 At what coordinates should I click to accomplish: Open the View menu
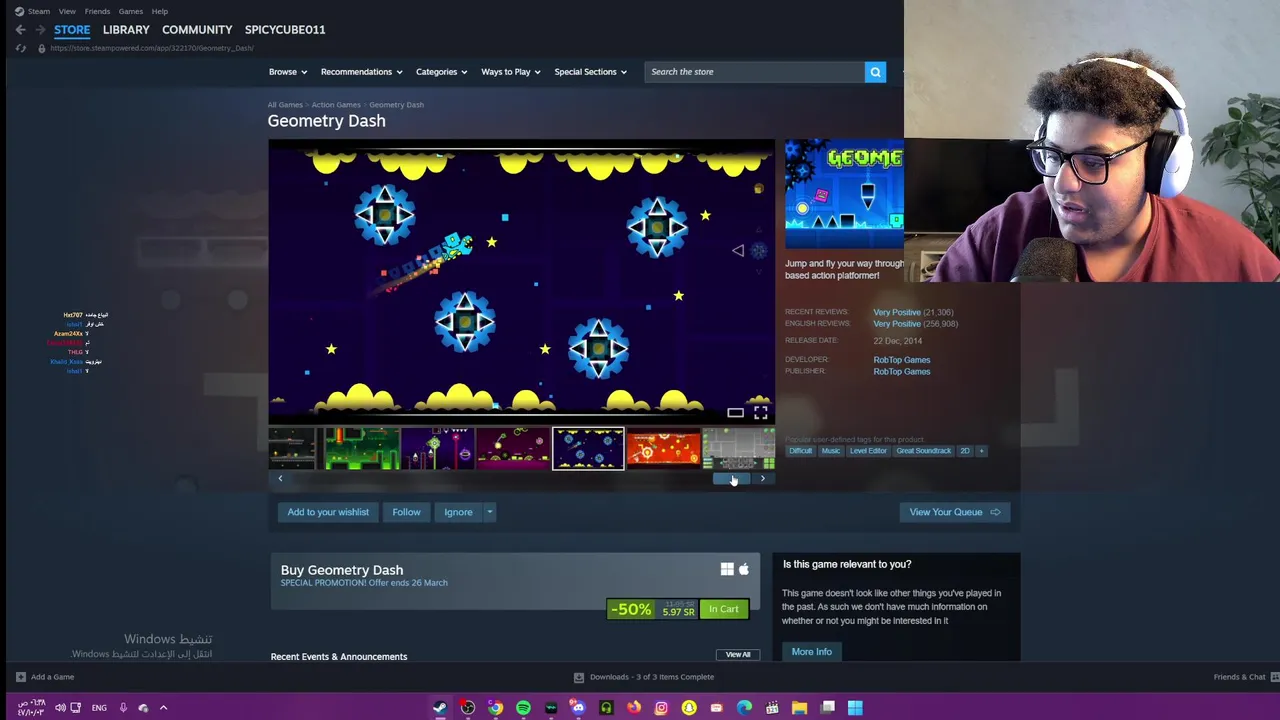click(x=67, y=11)
